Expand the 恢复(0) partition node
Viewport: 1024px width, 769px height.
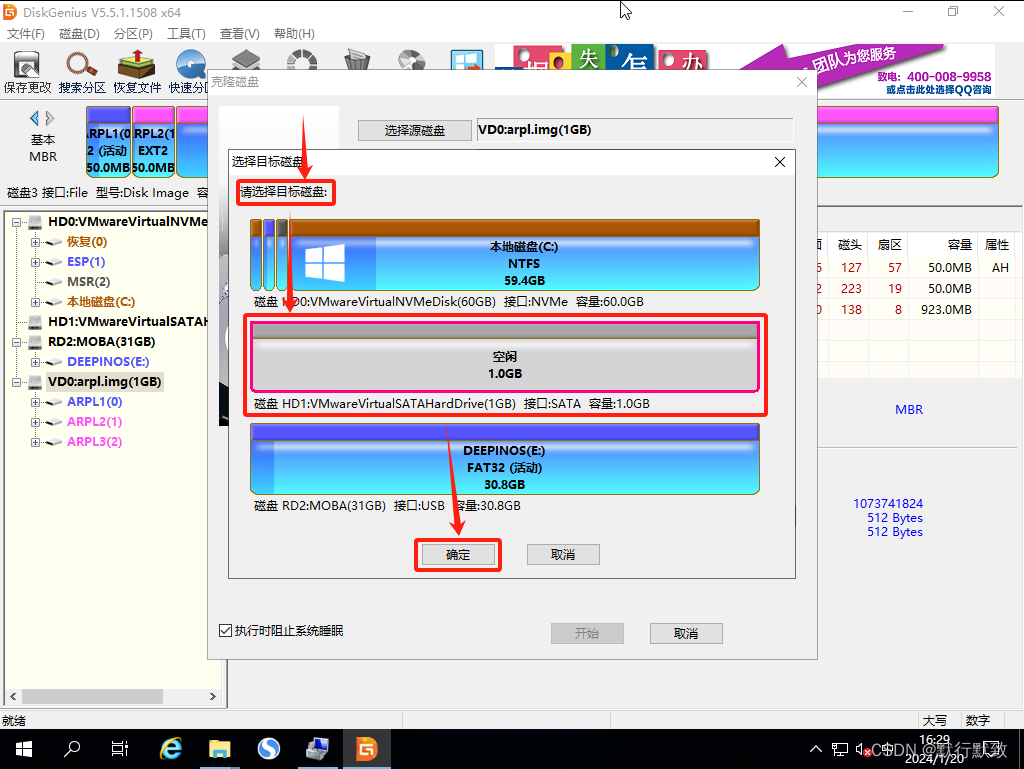[35, 242]
